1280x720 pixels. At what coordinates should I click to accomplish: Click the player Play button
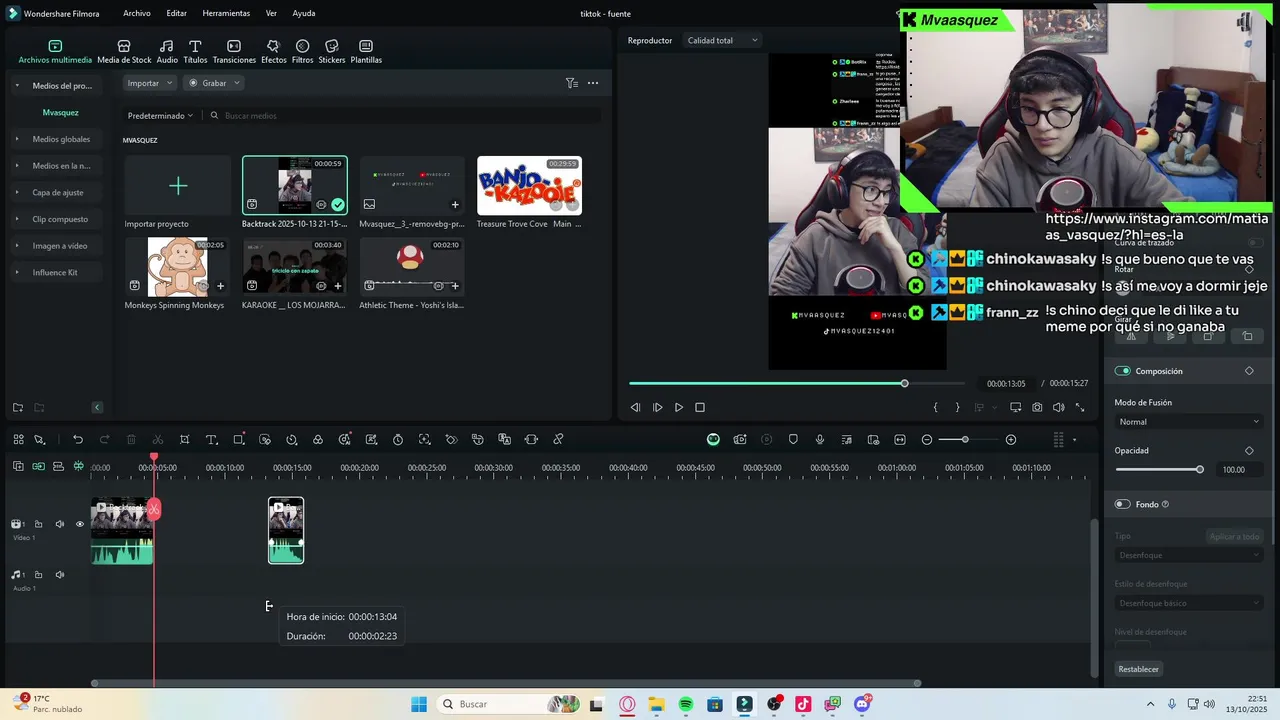[x=679, y=407]
